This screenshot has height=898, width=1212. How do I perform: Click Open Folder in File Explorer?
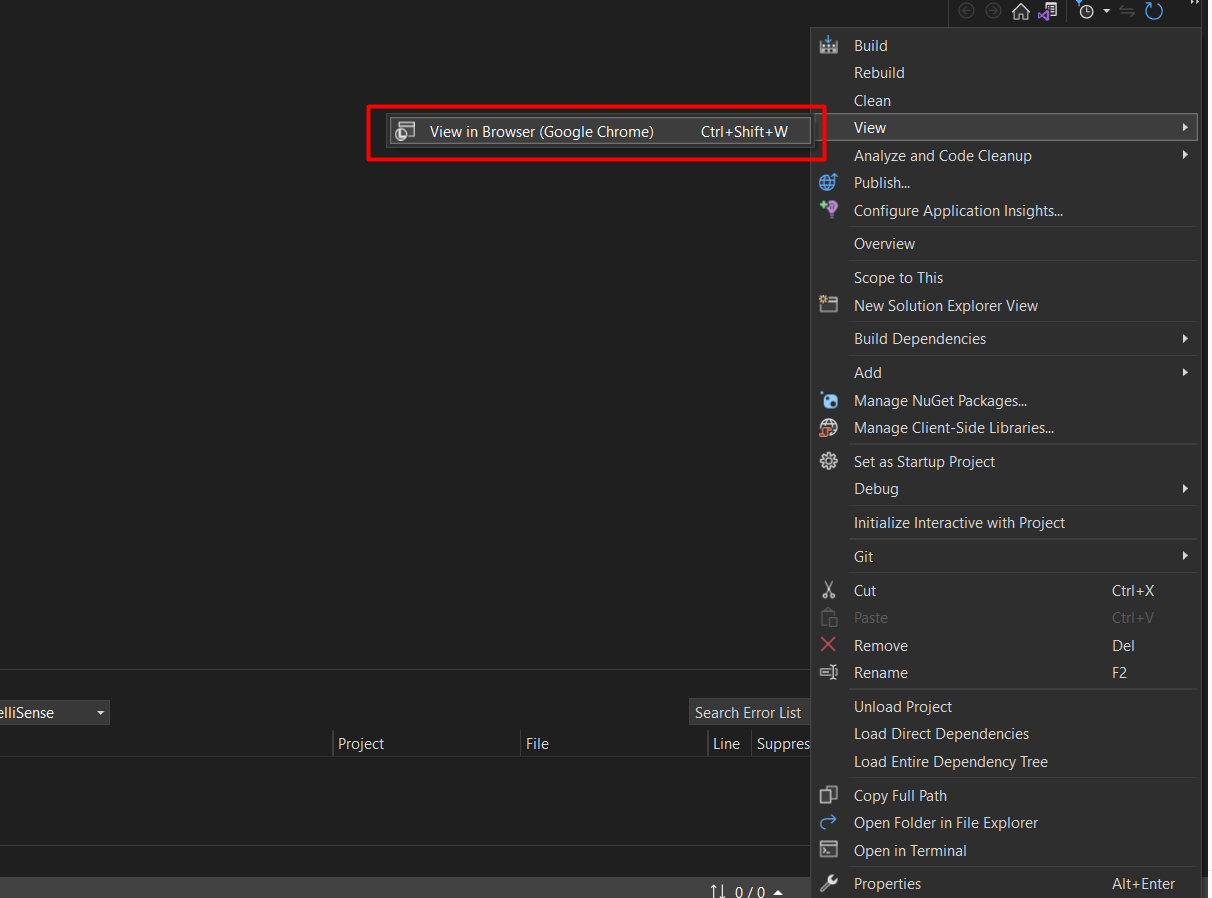(x=945, y=823)
